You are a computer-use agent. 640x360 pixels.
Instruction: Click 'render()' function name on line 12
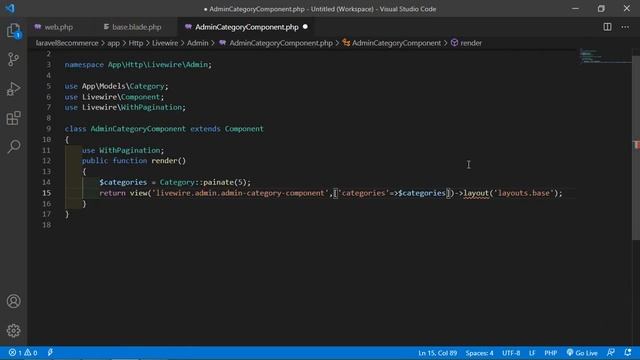tap(169, 161)
